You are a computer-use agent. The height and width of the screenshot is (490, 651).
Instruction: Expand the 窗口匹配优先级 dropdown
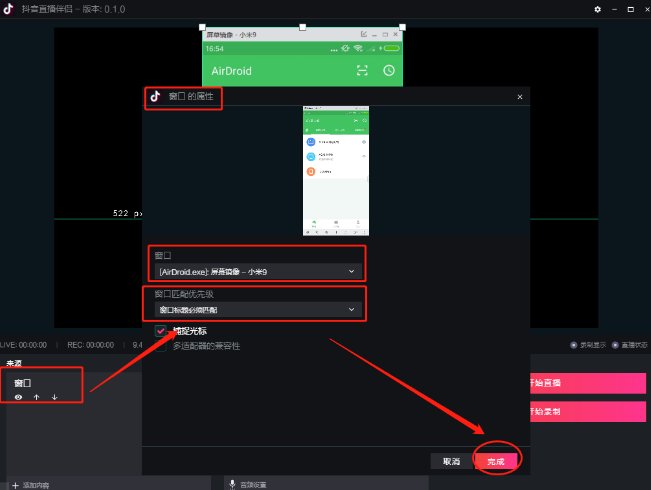tap(257, 310)
